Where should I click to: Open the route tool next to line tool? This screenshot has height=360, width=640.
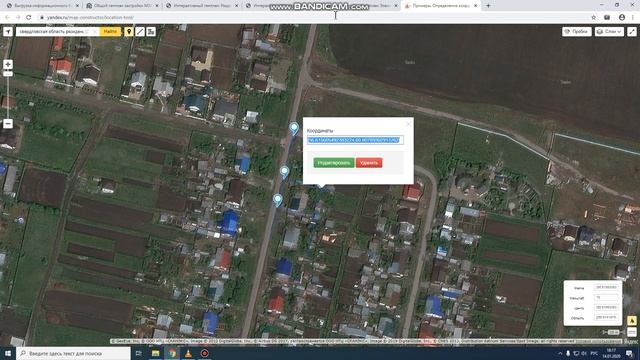coord(151,31)
